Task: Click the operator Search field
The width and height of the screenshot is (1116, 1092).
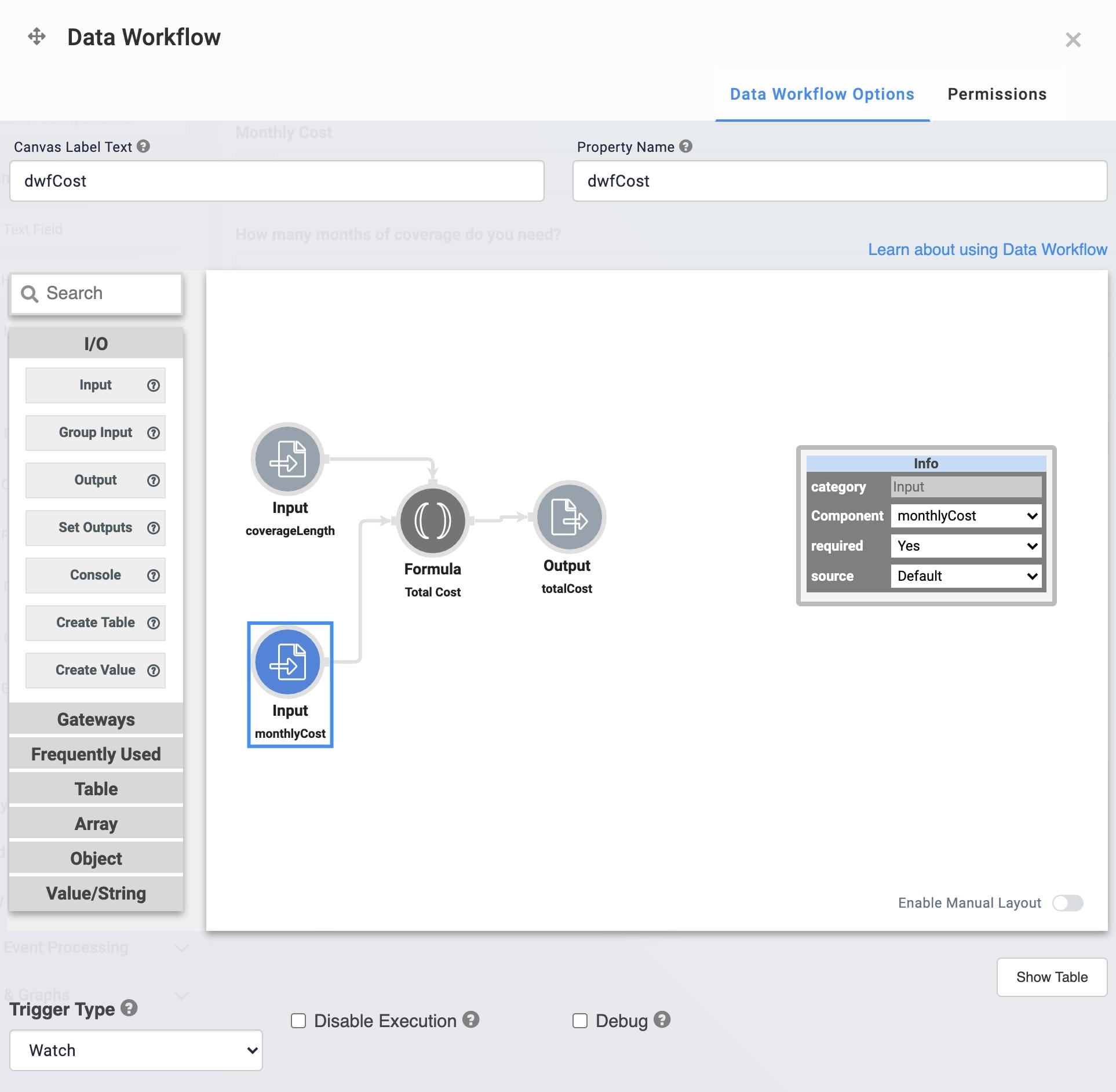Action: coord(96,293)
